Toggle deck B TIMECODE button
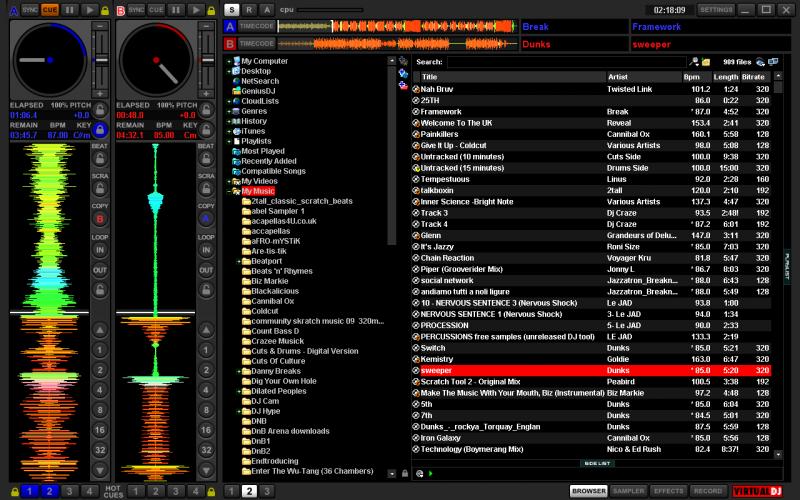Screen dimensions: 800x500 [257, 44]
